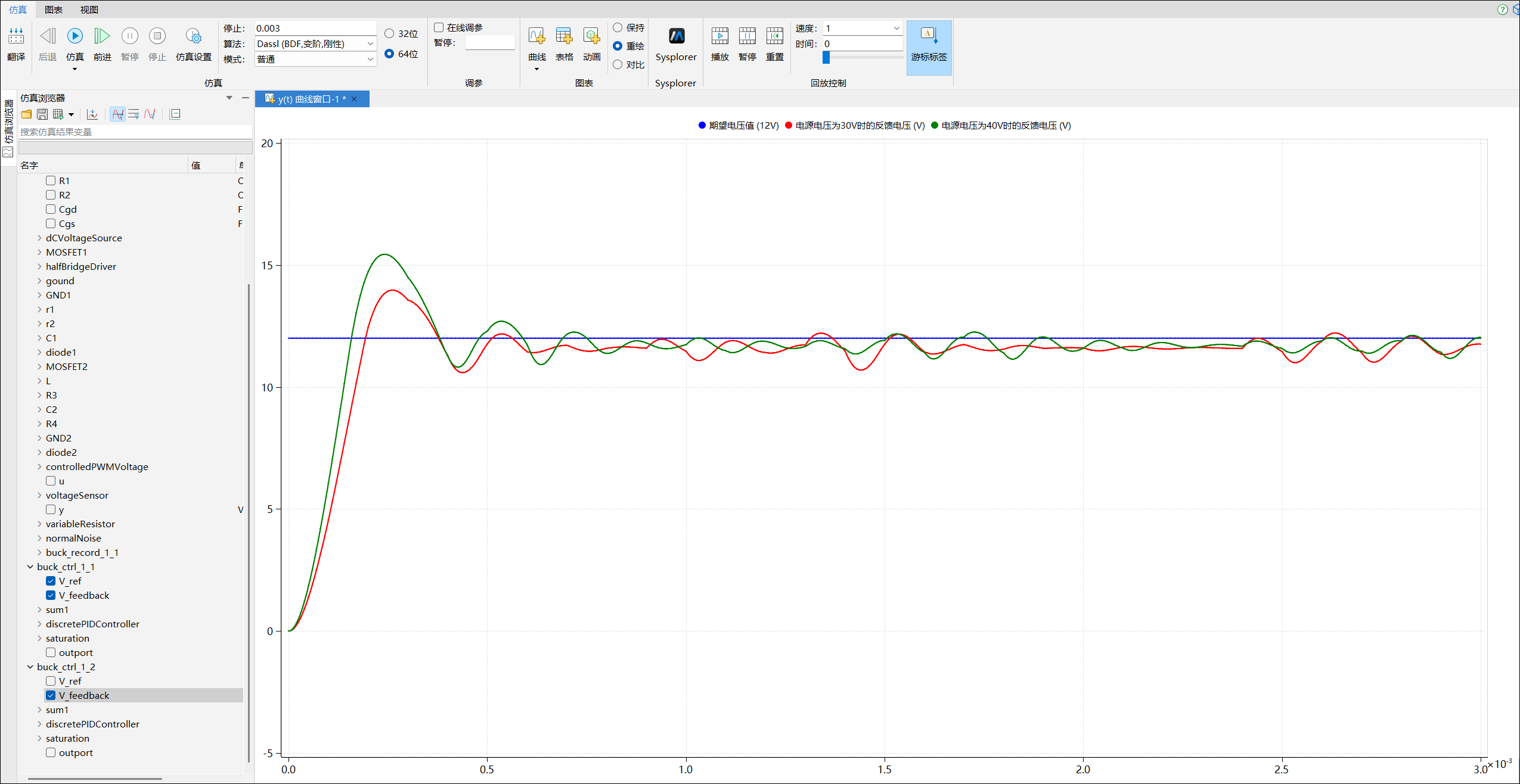The height and width of the screenshot is (784, 1520).
Task: Switch to the 视图 ribbon tab
Action: (89, 10)
